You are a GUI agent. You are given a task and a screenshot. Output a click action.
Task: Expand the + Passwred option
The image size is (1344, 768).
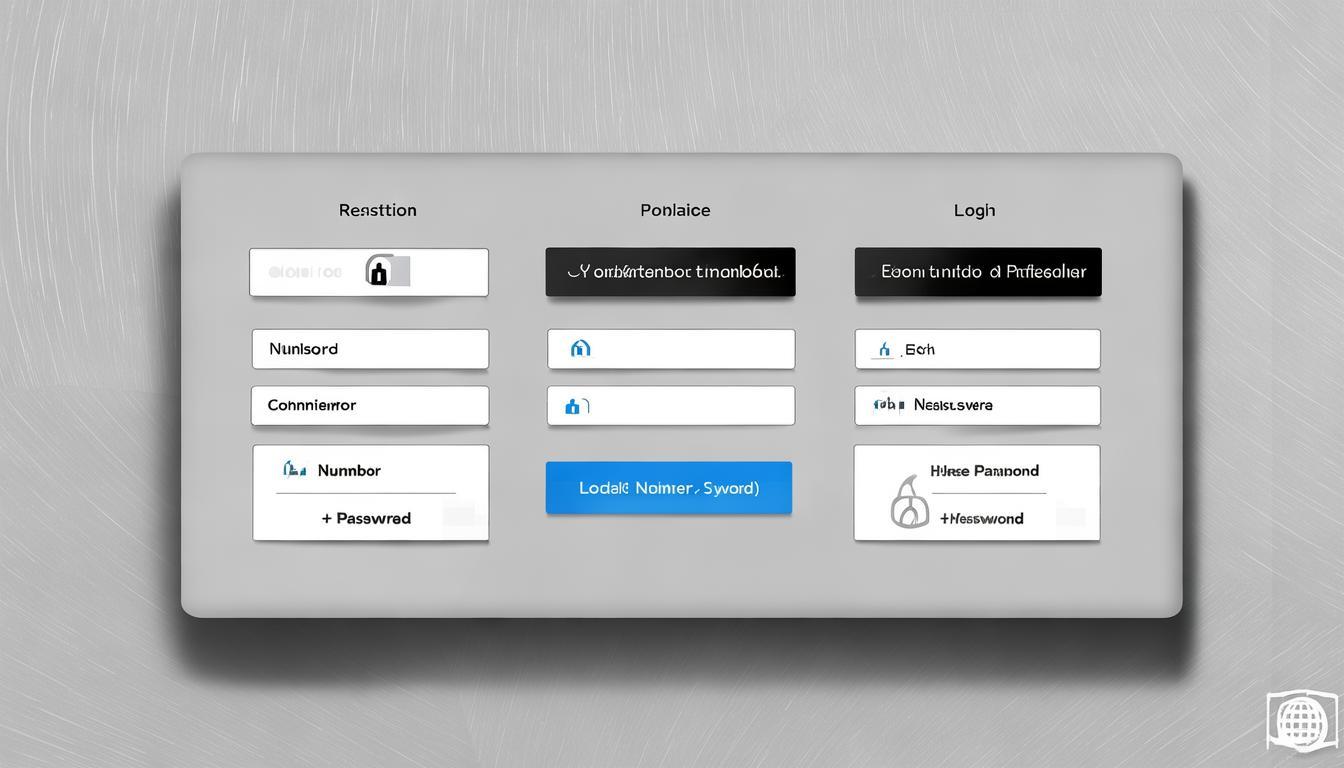[x=366, y=518]
